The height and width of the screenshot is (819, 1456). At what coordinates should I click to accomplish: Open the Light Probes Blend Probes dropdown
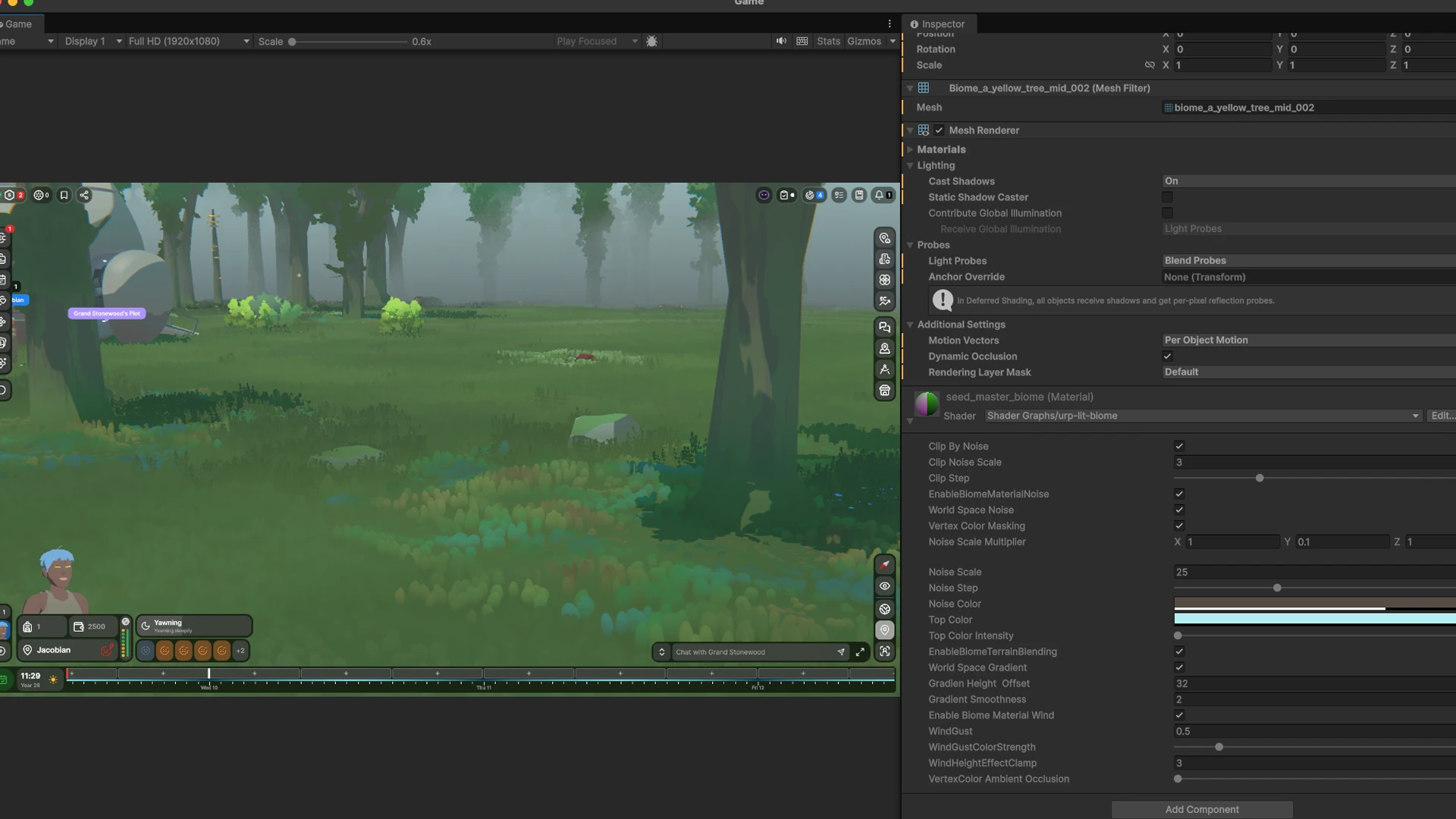[x=1309, y=261]
